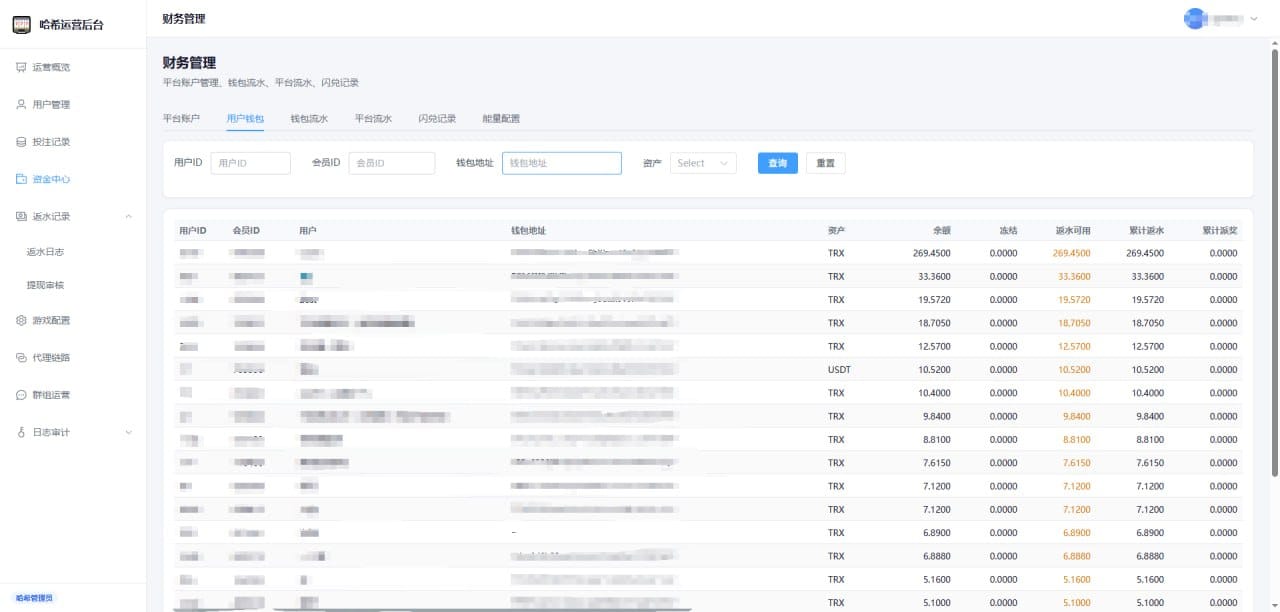Click the 返水记录 icon in sidebar

point(21,216)
